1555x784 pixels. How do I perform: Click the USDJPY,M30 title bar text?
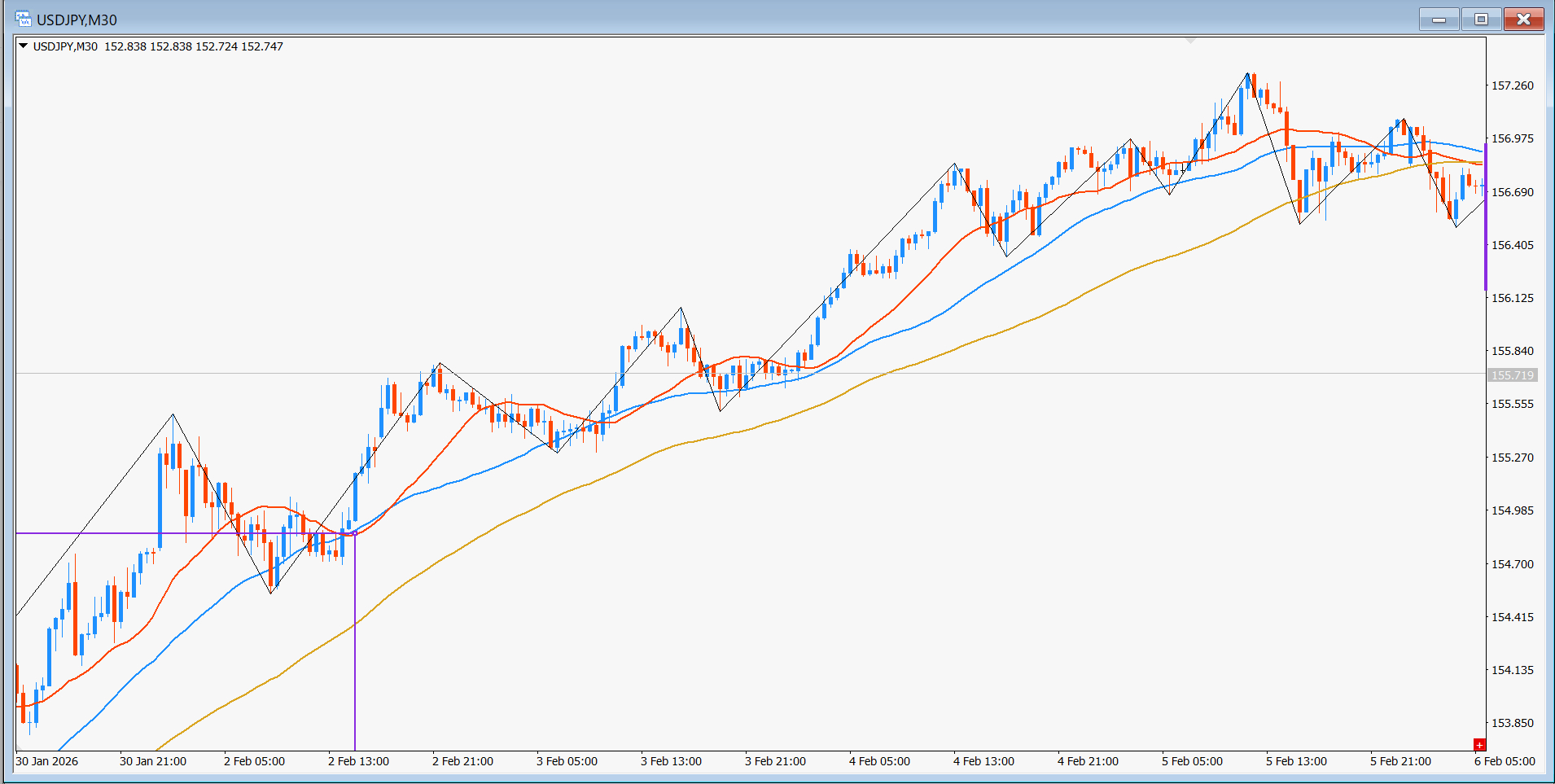click(x=77, y=20)
